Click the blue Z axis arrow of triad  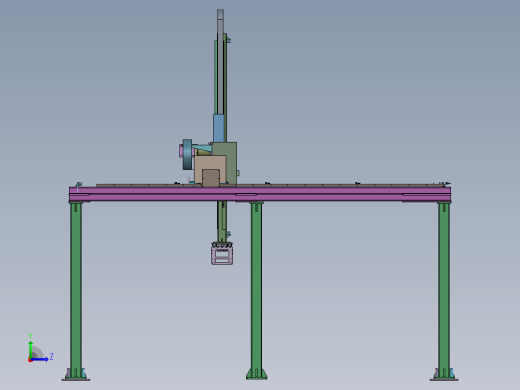pos(40,359)
